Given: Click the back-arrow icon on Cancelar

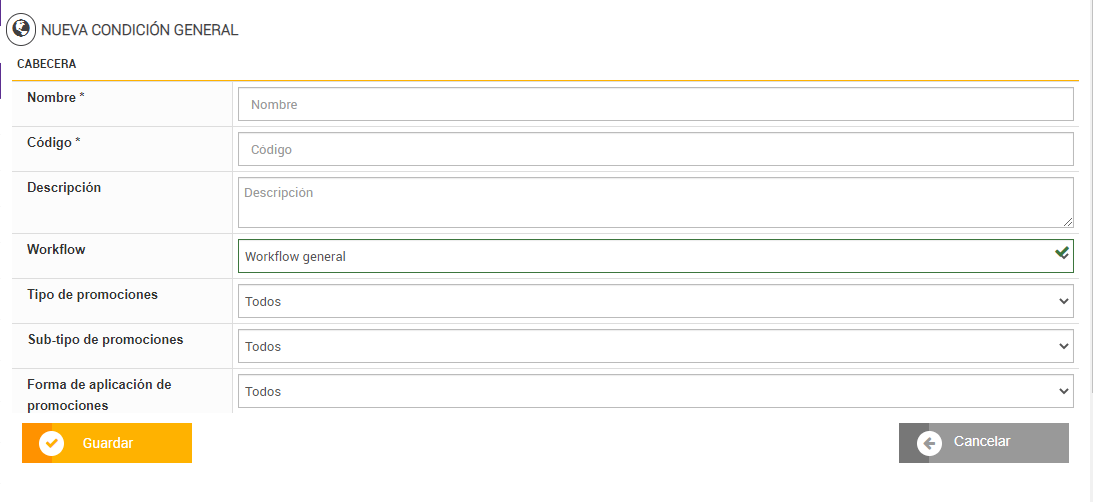Looking at the screenshot, I should [x=929, y=443].
